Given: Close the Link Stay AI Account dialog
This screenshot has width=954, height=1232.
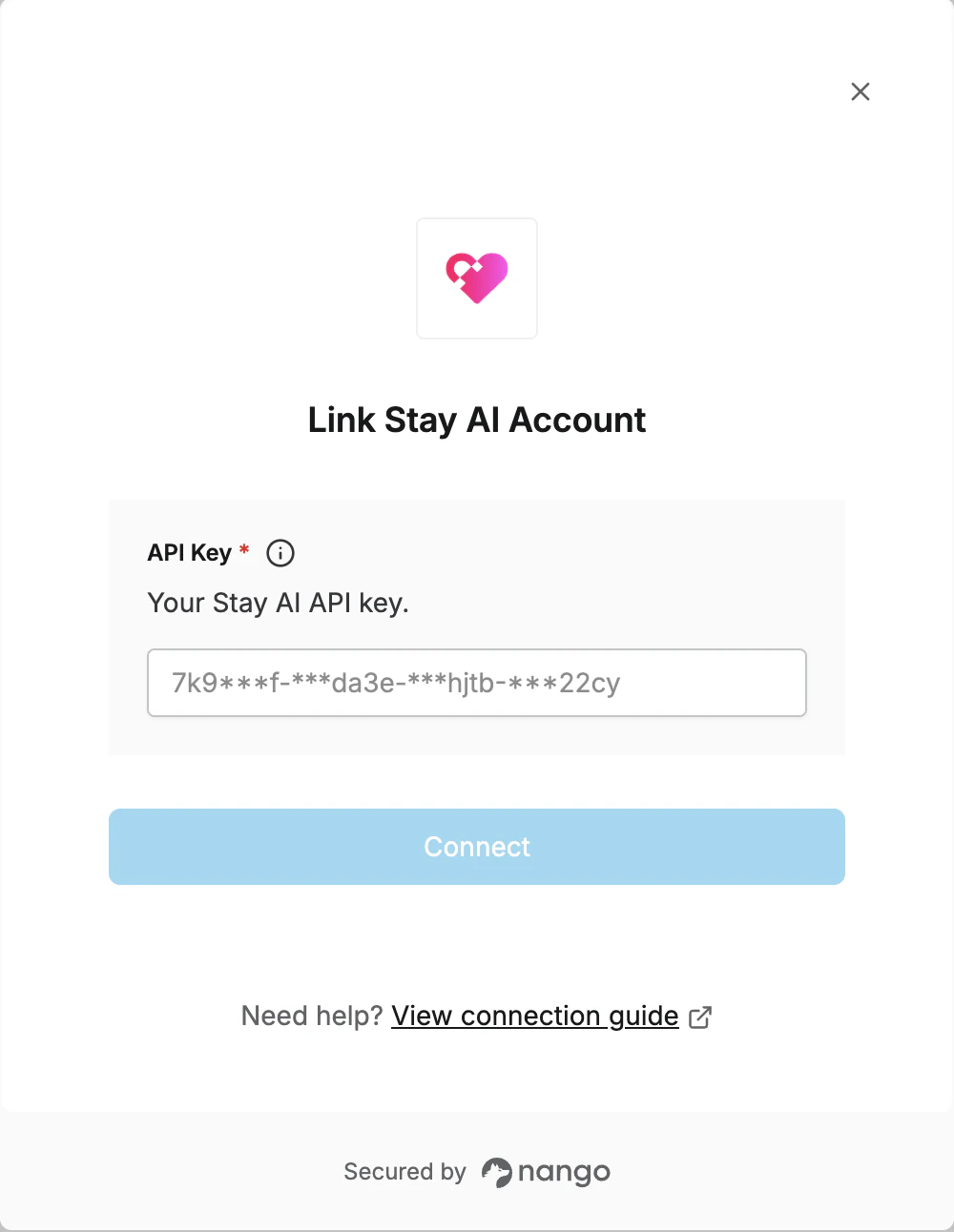Looking at the screenshot, I should pos(861,92).
